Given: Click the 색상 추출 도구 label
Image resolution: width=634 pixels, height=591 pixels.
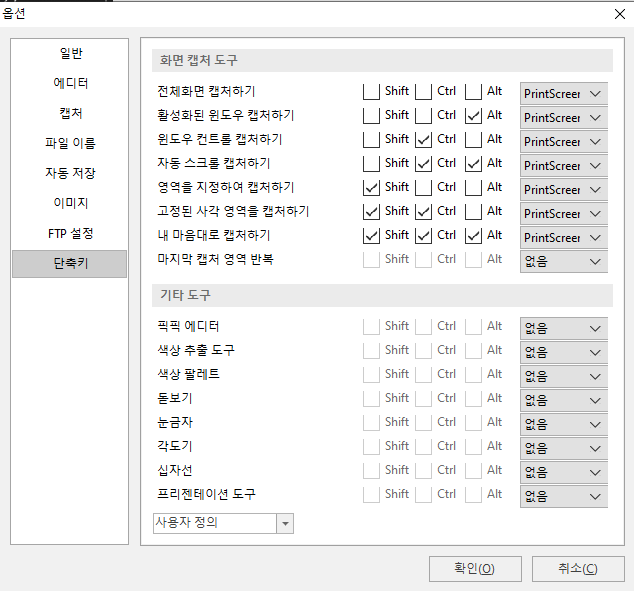Looking at the screenshot, I should [x=196, y=350].
